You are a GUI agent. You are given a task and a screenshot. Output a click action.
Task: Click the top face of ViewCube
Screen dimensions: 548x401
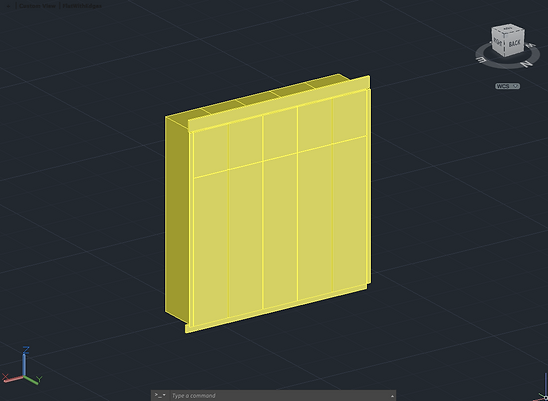coord(508,28)
